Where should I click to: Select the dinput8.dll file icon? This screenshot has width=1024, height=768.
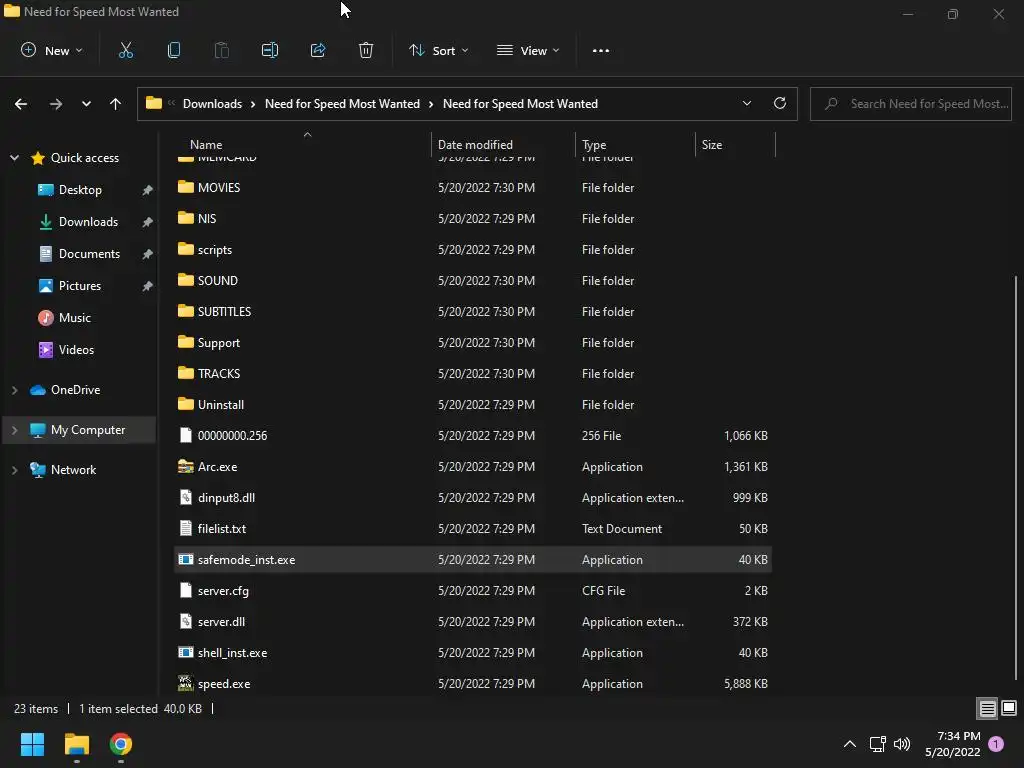(x=185, y=497)
